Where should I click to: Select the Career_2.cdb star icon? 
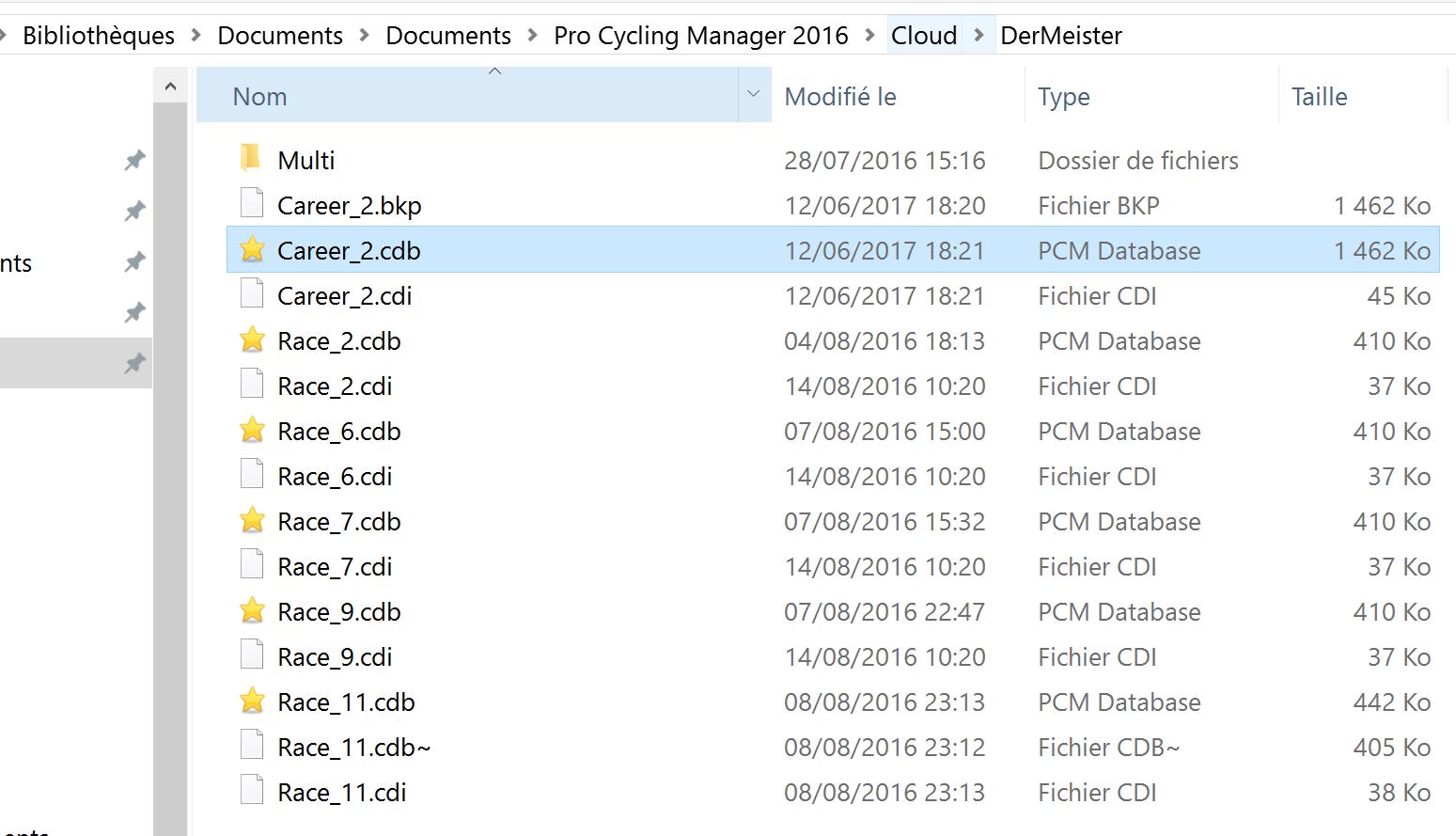pos(252,250)
